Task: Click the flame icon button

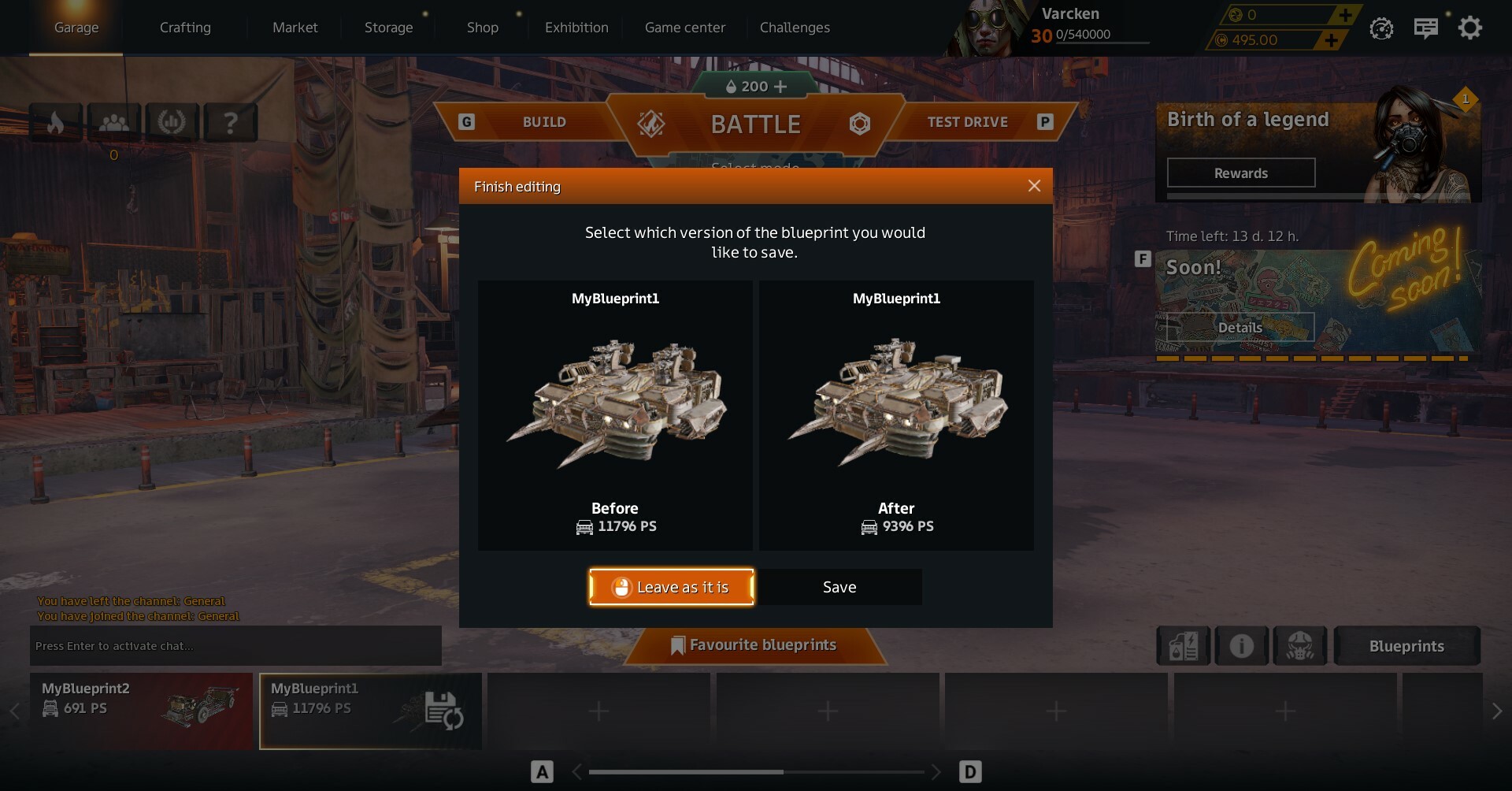Action: tap(56, 122)
